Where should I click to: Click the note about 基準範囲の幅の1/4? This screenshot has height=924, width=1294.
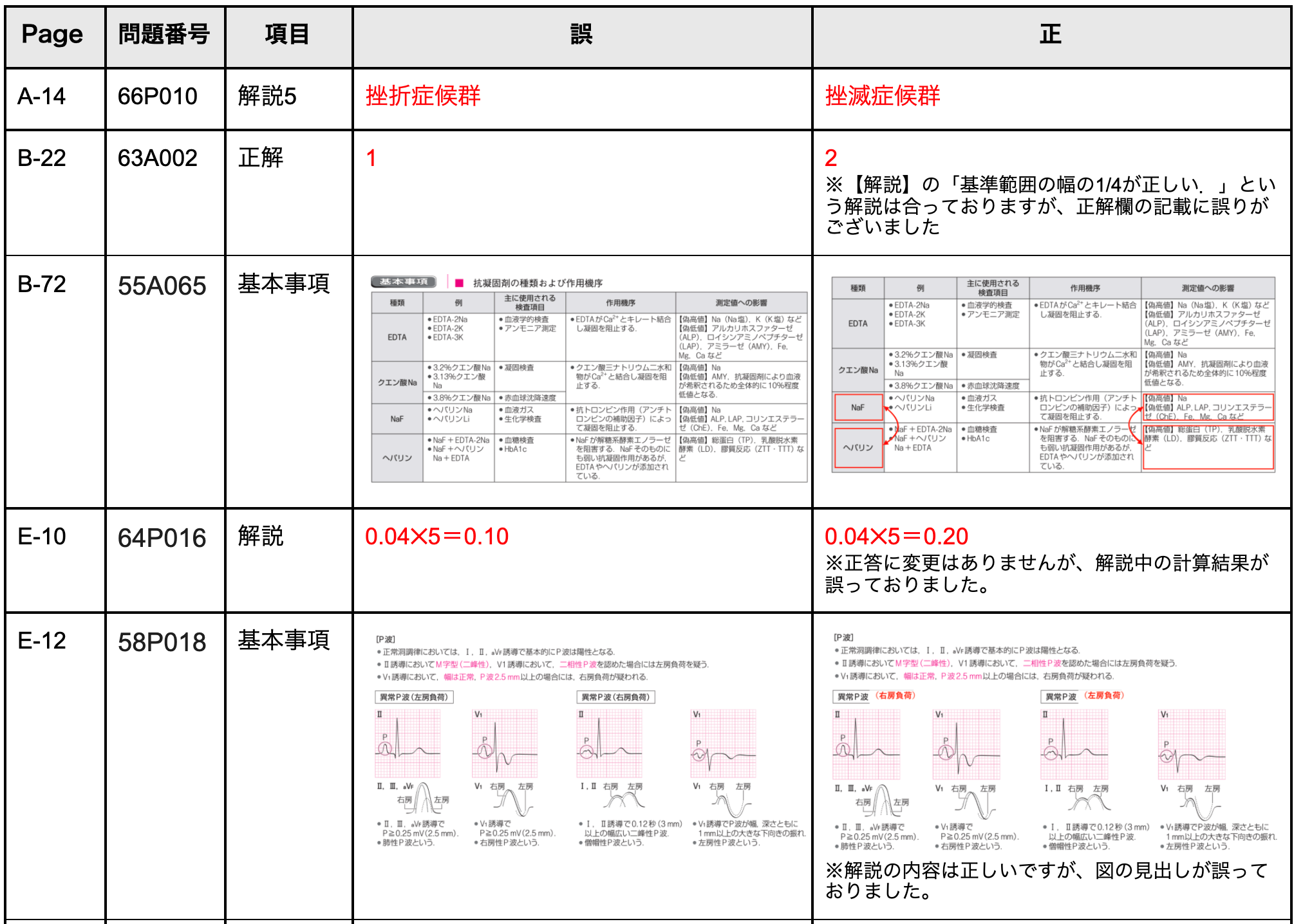[1049, 206]
